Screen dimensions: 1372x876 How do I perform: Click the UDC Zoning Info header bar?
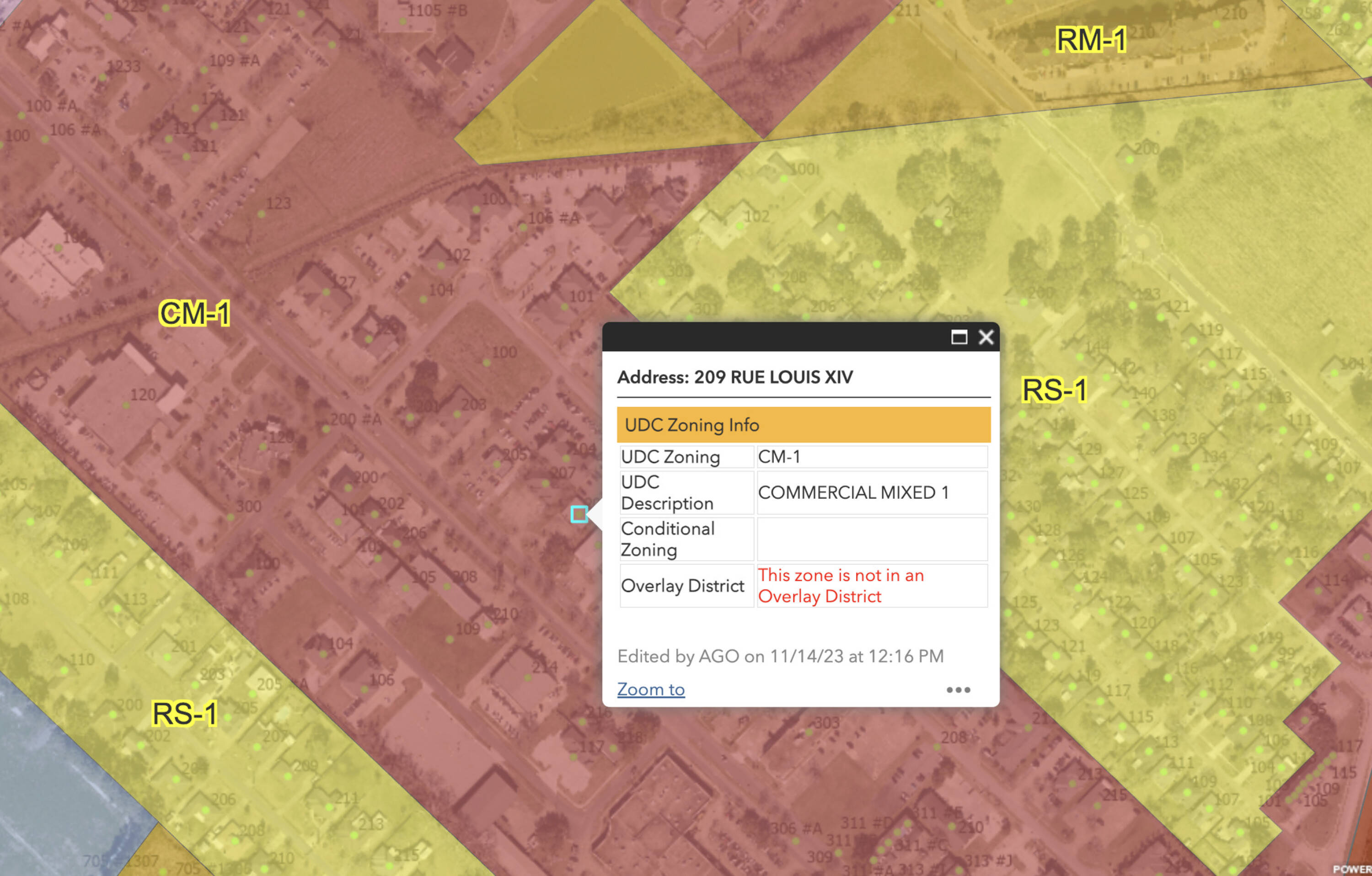[x=804, y=425]
